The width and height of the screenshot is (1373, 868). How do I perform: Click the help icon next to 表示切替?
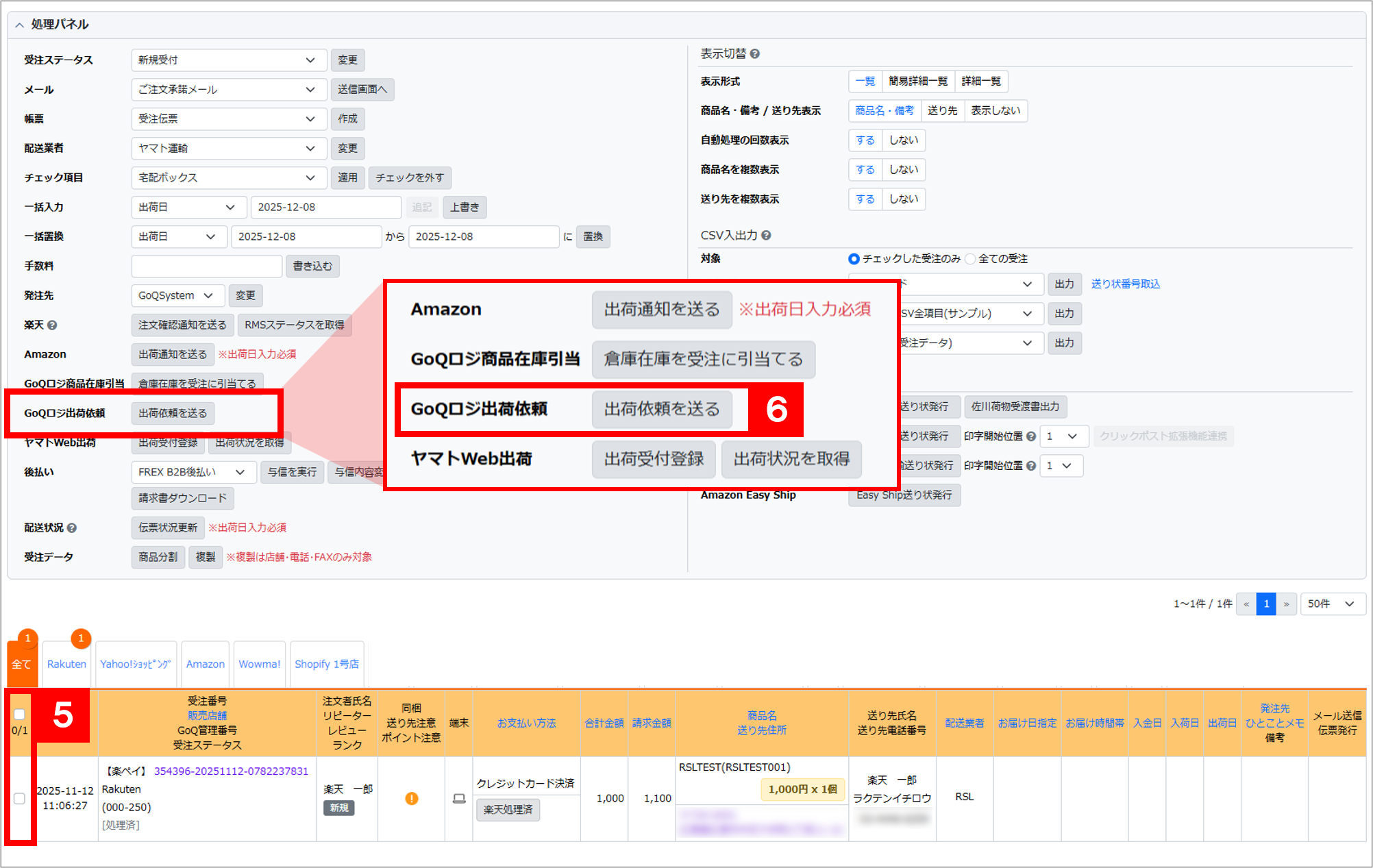755,53
